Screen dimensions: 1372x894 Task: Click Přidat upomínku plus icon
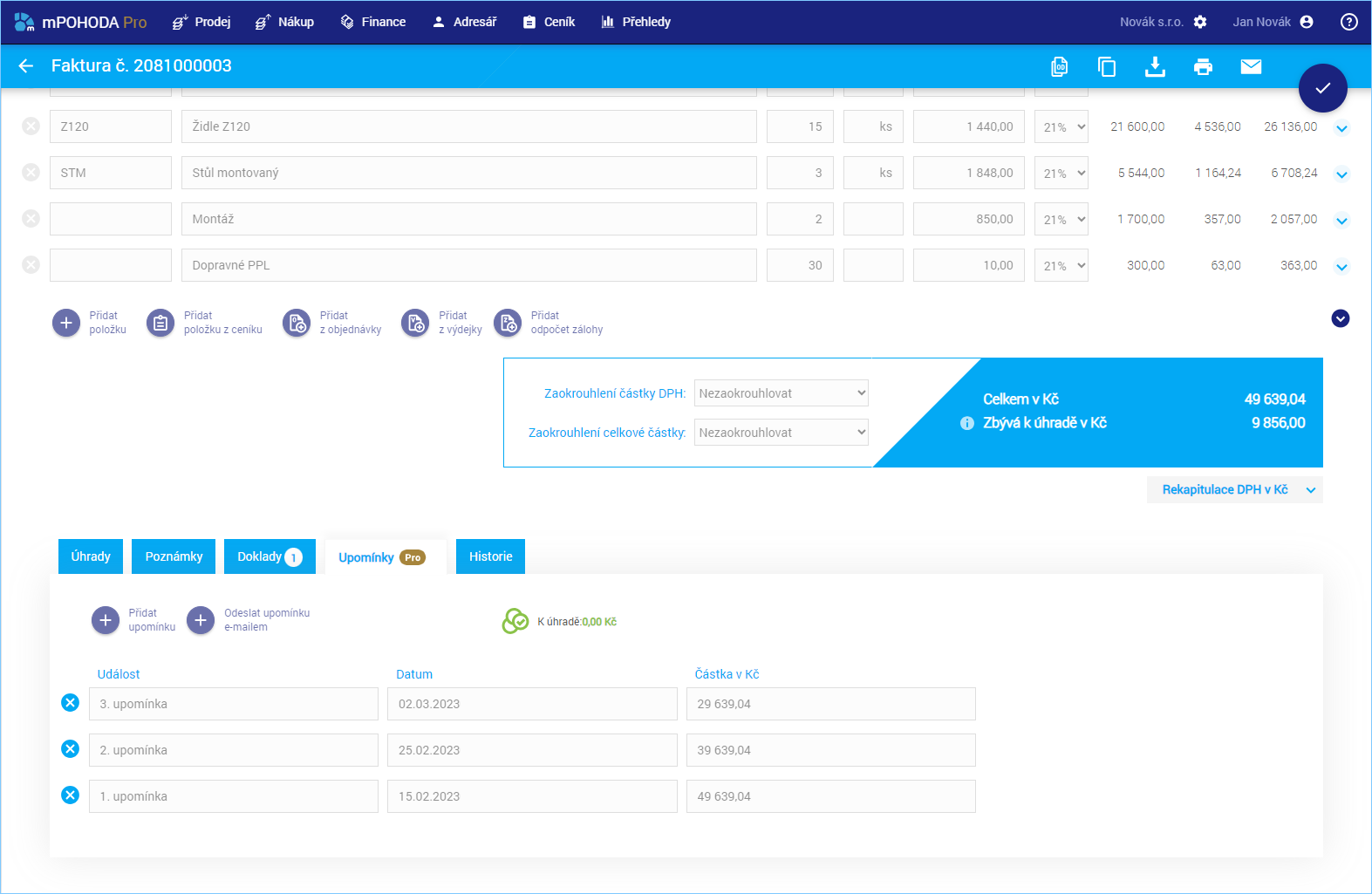click(106, 620)
